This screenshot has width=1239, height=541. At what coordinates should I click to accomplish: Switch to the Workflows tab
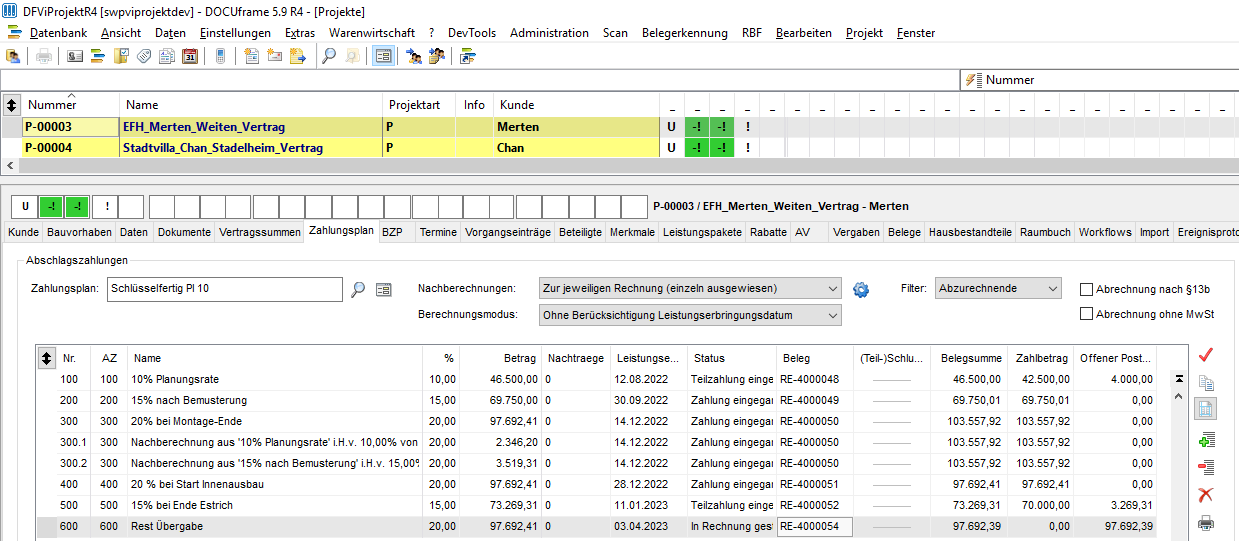click(1105, 232)
